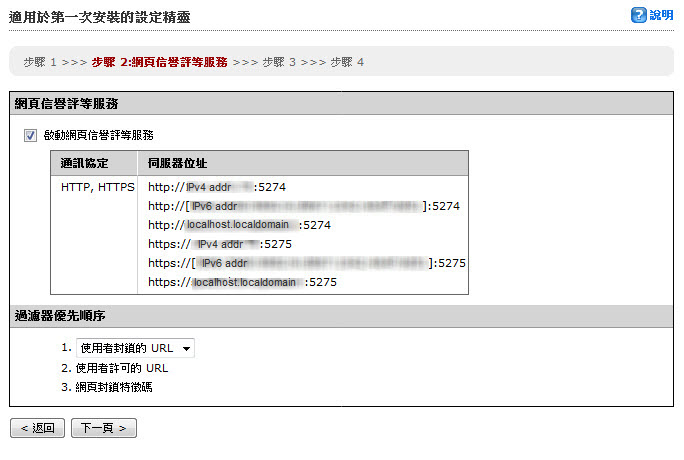The width and height of the screenshot is (684, 460).
Task: Click the http IPv6 address on port 5274
Action: tap(303, 206)
